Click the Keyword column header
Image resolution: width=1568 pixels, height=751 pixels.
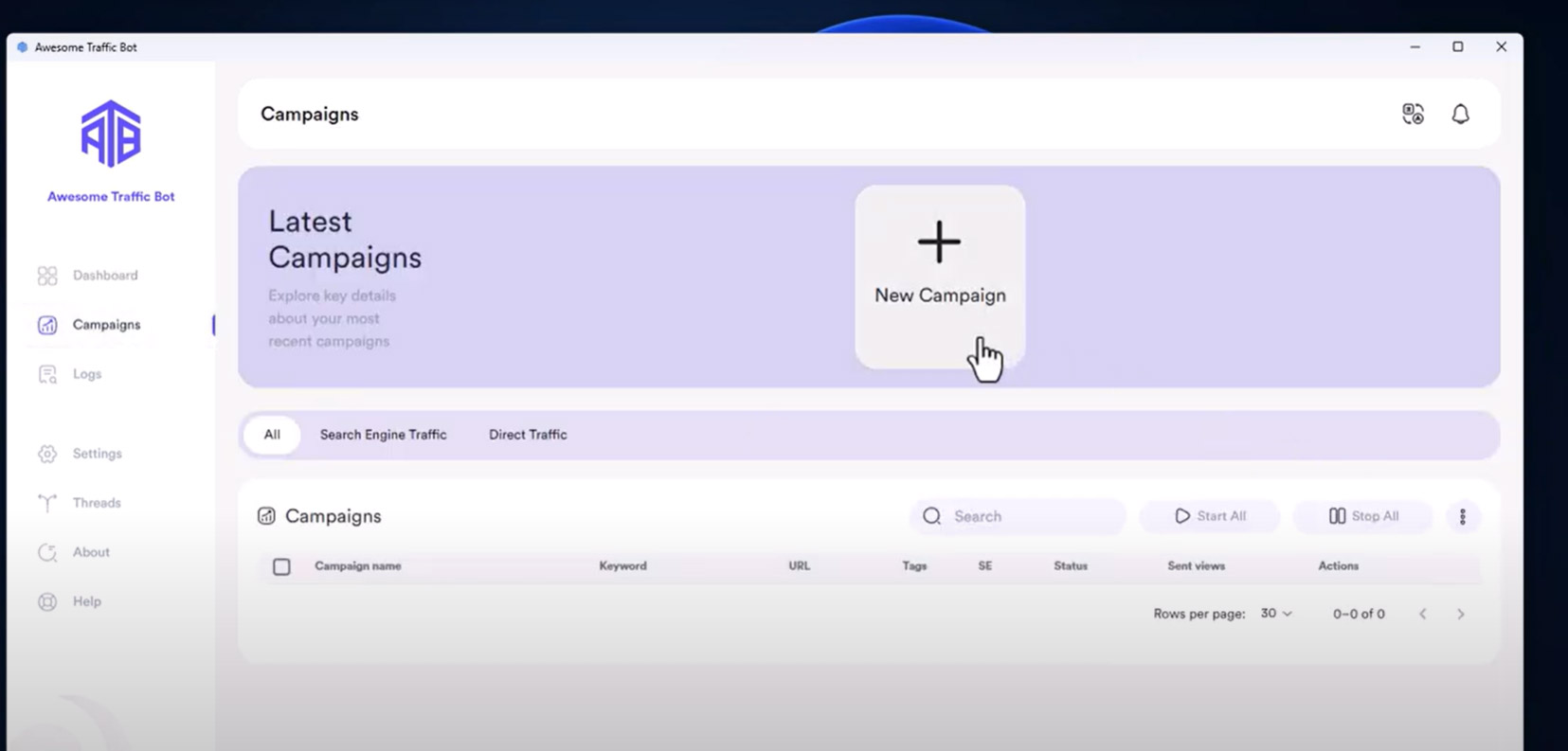pyautogui.click(x=622, y=566)
